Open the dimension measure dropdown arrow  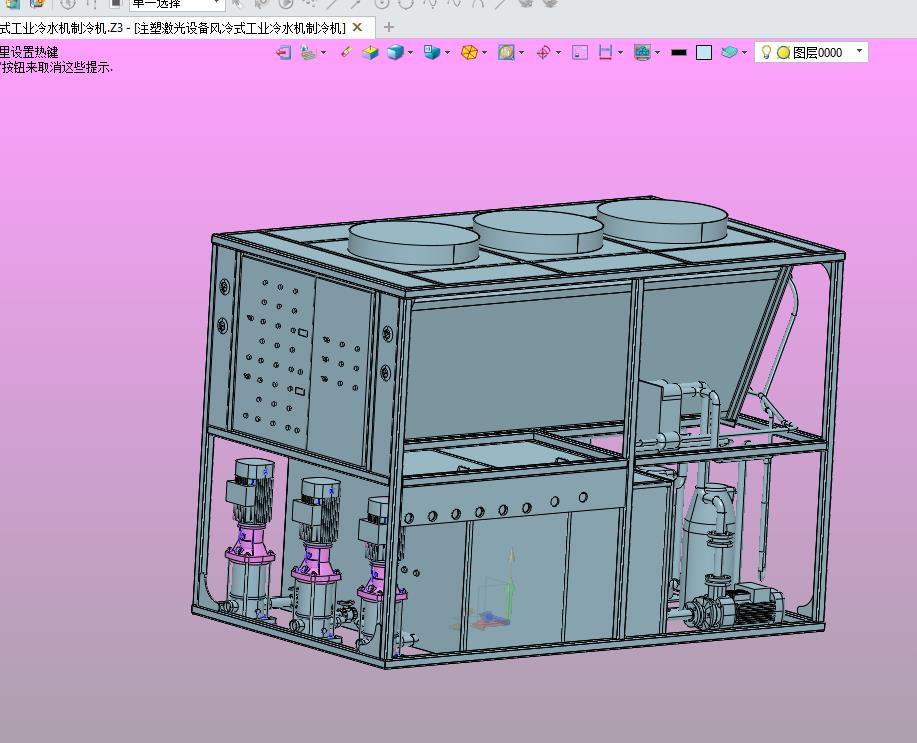620,53
